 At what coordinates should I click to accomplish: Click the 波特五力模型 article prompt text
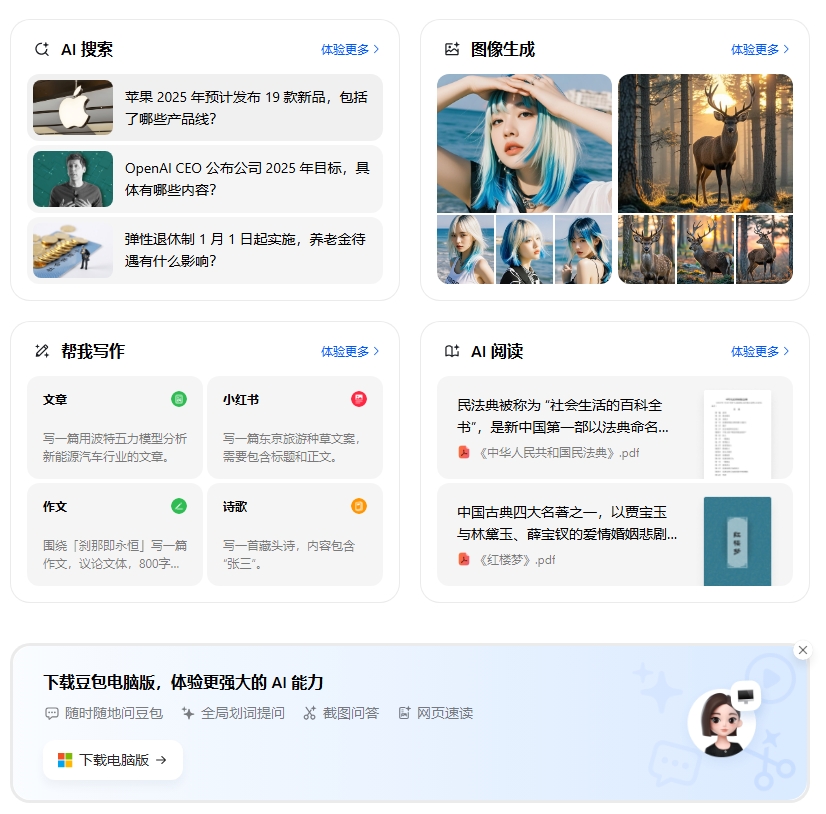pyautogui.click(x=115, y=447)
